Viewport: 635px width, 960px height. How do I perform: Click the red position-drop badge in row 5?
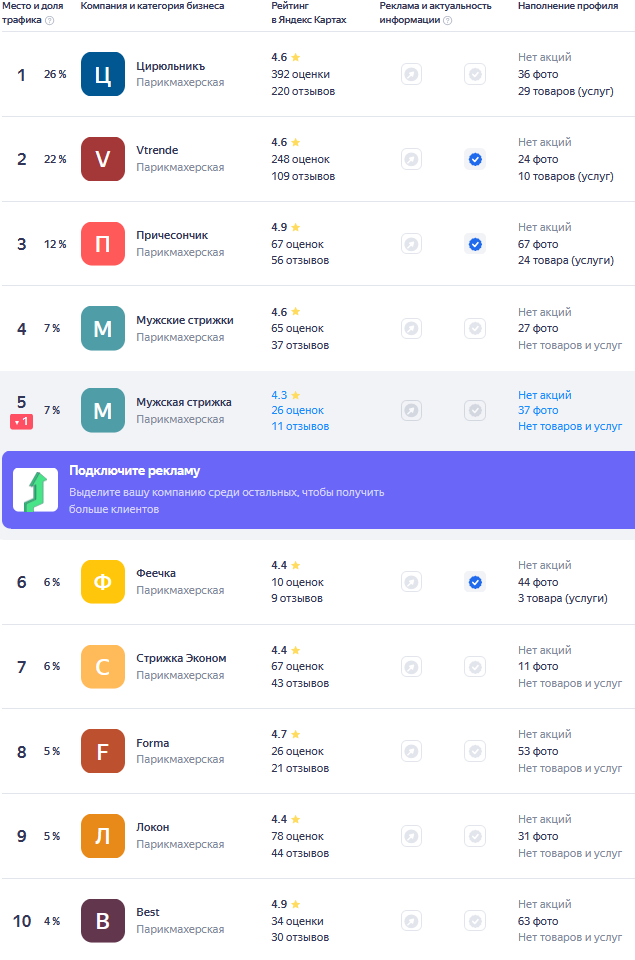tap(21, 422)
